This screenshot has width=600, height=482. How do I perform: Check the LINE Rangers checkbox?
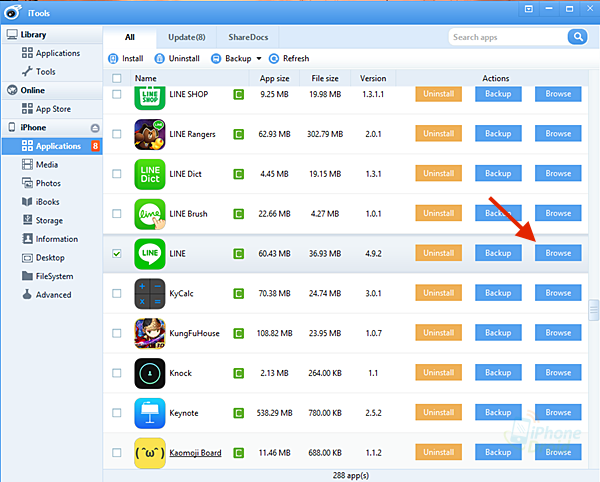click(117, 134)
